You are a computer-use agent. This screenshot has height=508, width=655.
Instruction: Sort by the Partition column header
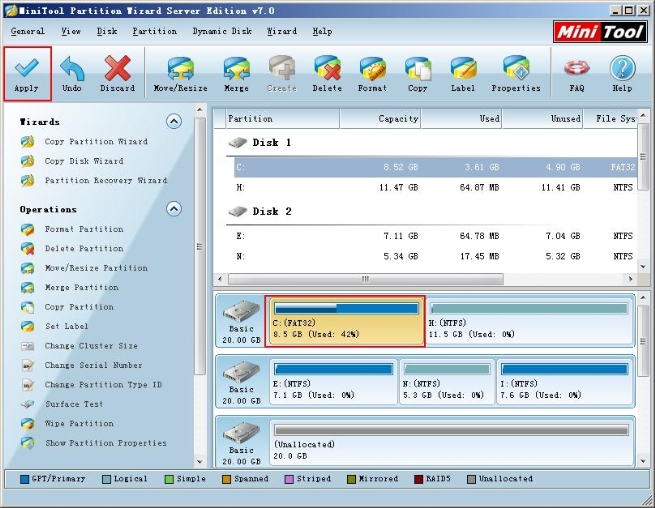pos(282,119)
